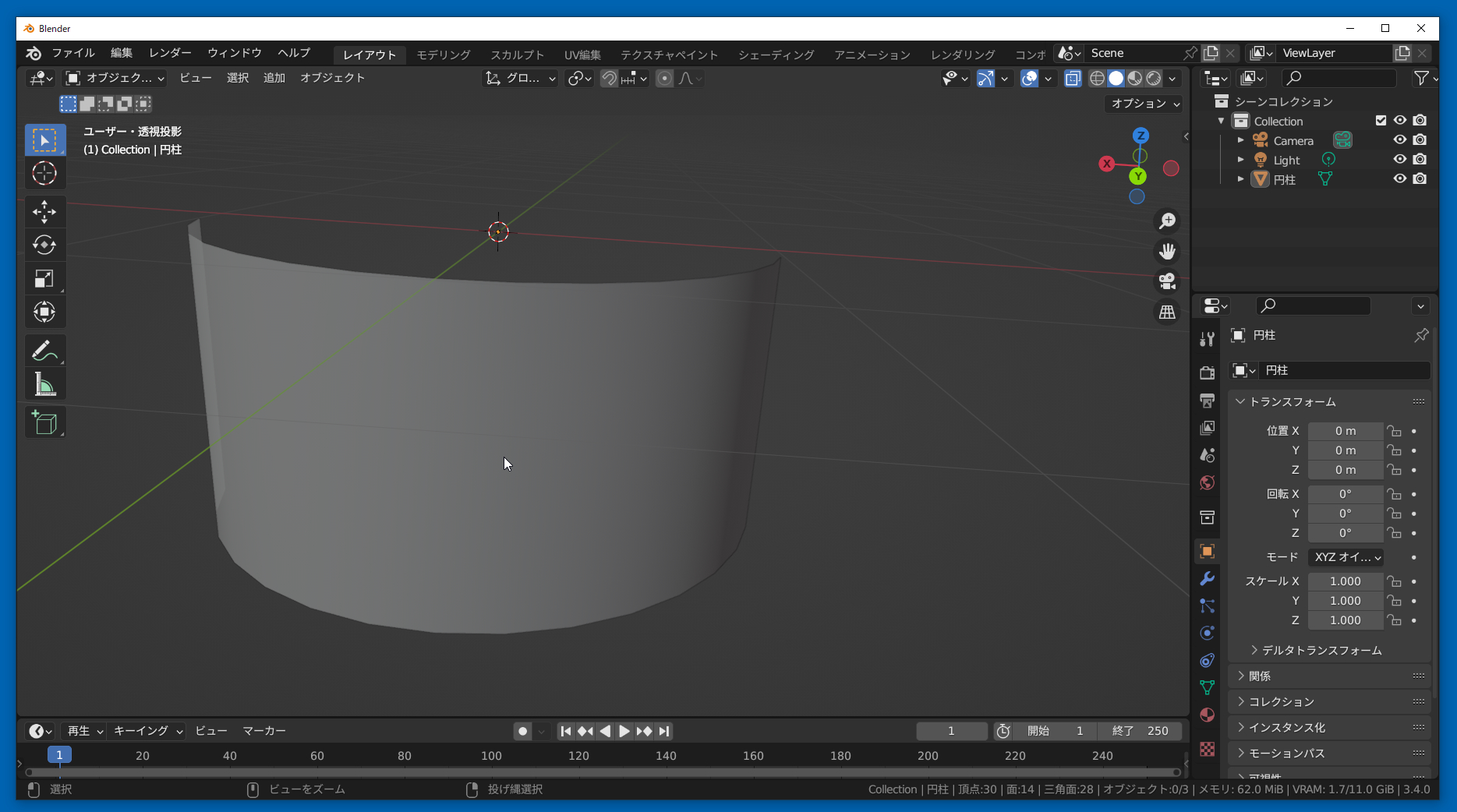Click the 位置 X value field
This screenshot has height=812, width=1457.
tap(1345, 431)
